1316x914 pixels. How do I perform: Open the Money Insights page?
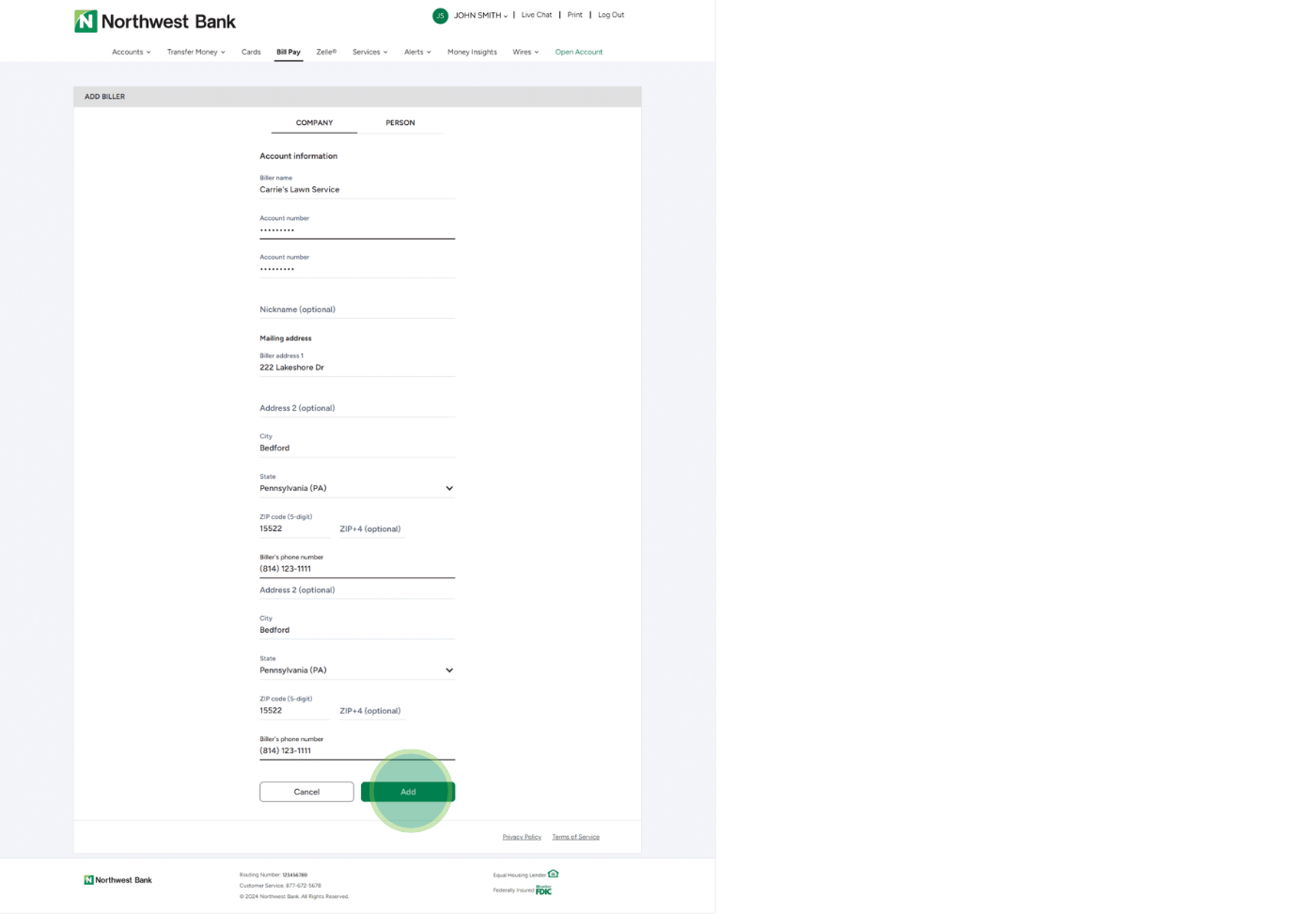[472, 52]
